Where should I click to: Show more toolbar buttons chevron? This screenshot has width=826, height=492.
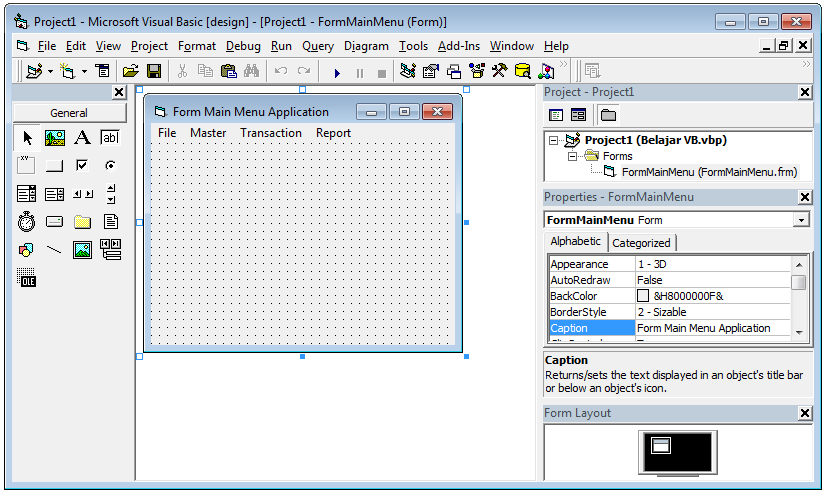[x=564, y=64]
